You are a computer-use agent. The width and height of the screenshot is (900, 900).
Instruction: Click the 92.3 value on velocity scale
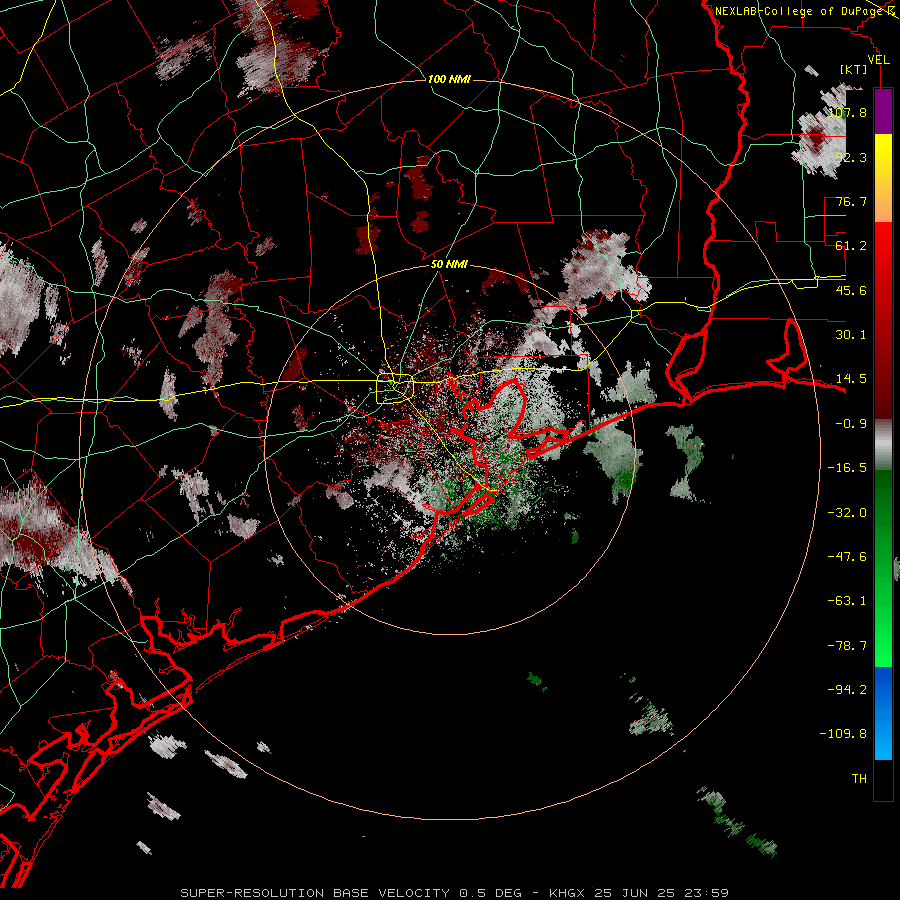[851, 157]
